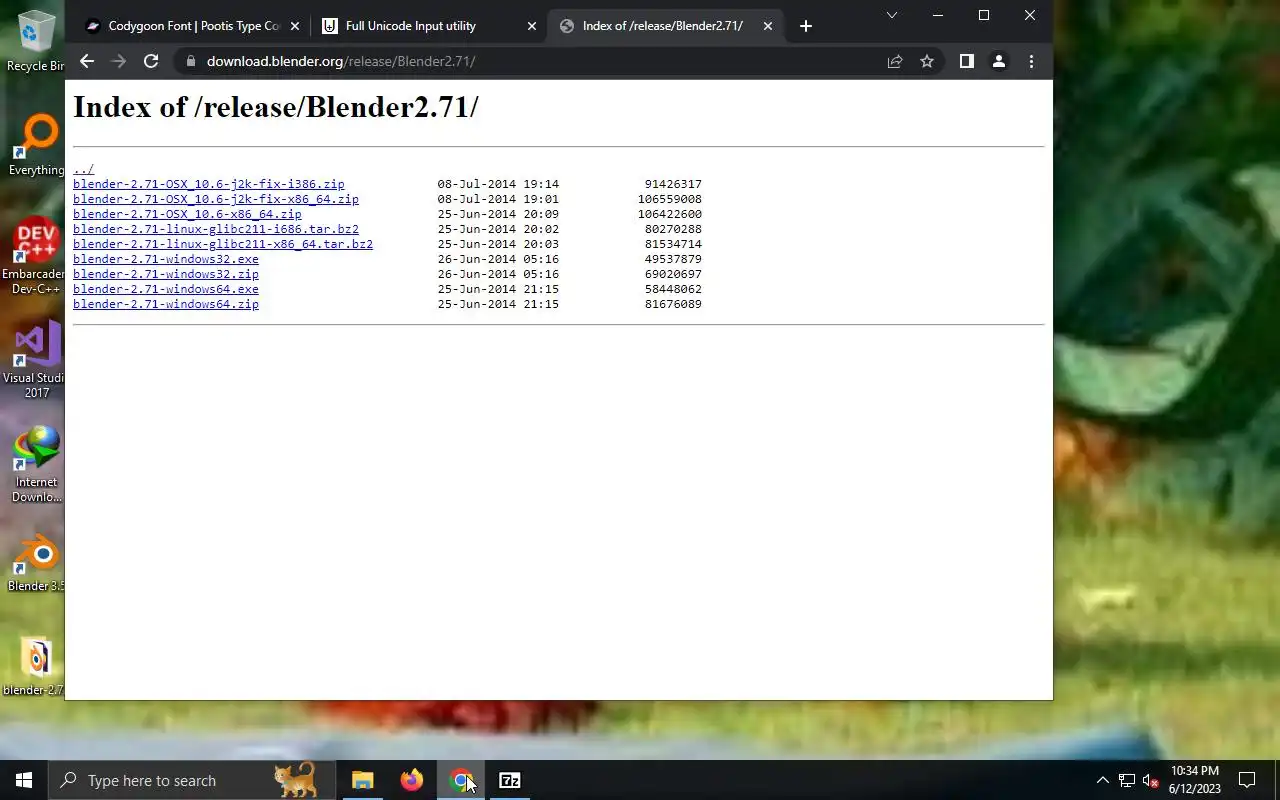Switch to Codygoon Font tab

pos(191,26)
